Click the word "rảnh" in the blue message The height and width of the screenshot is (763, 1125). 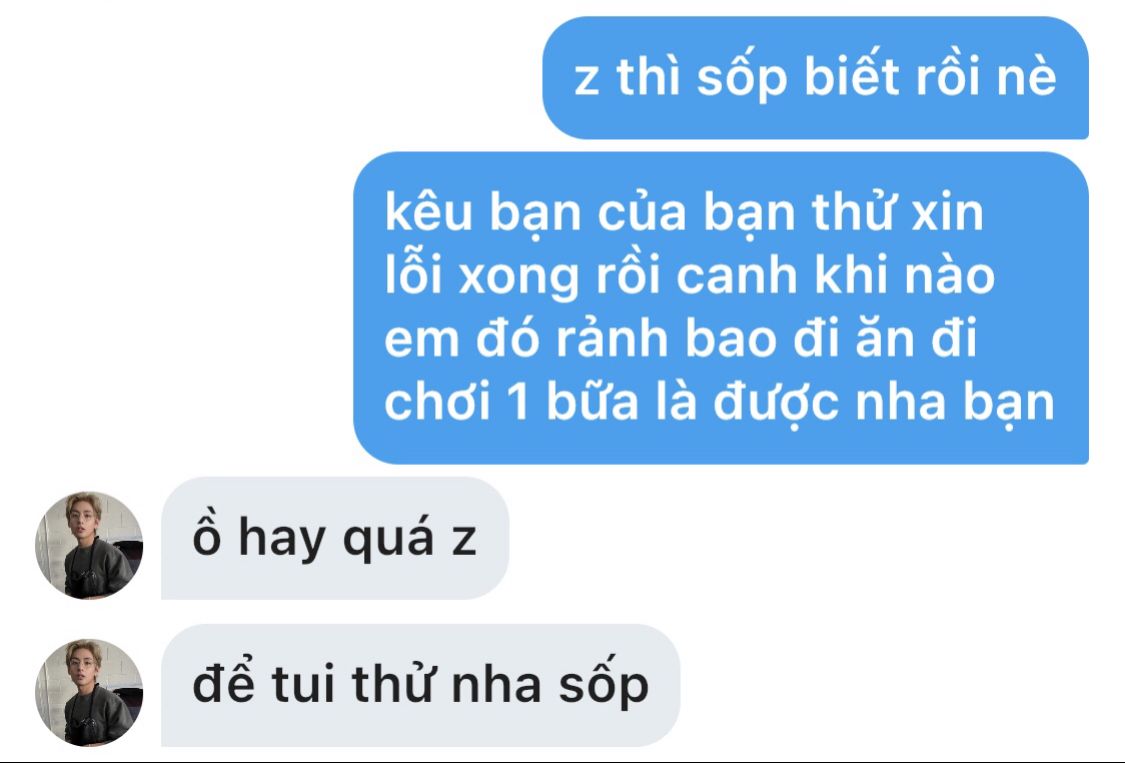coord(612,338)
